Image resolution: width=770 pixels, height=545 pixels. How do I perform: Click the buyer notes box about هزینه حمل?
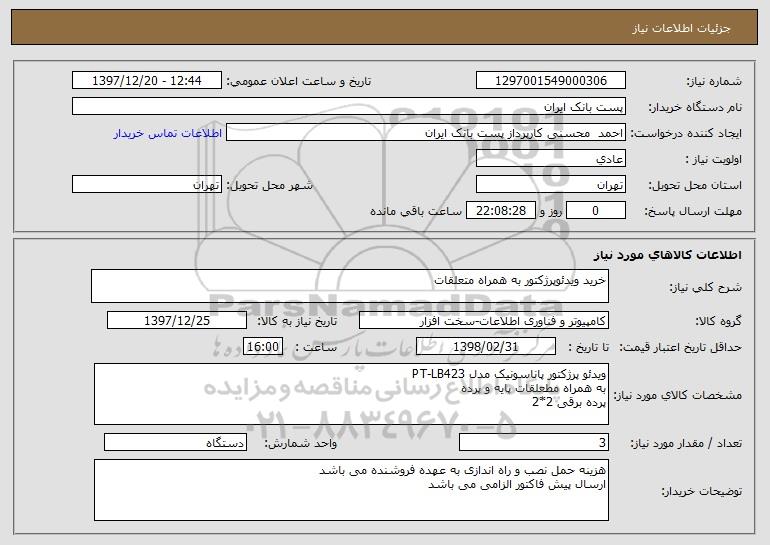tap(351, 490)
